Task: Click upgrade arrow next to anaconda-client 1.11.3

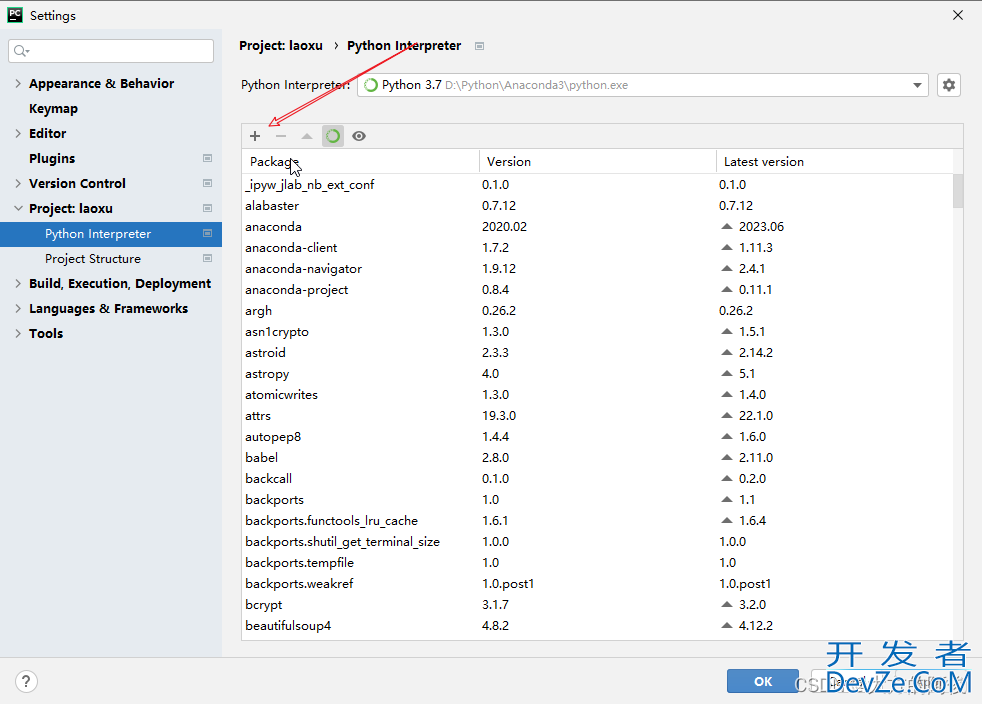Action: [x=726, y=247]
